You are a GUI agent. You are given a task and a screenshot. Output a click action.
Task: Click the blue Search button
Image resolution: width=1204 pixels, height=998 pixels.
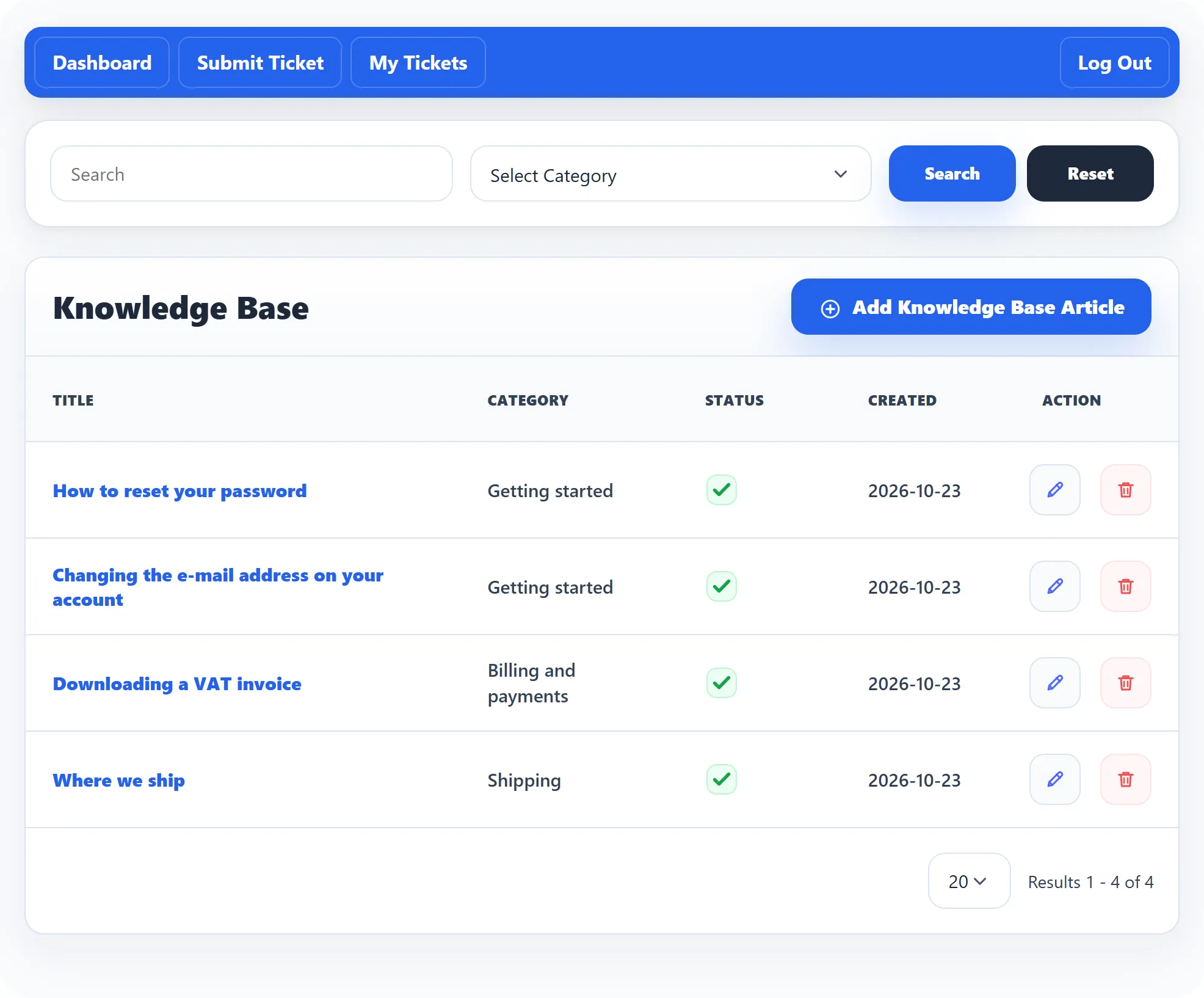(952, 173)
